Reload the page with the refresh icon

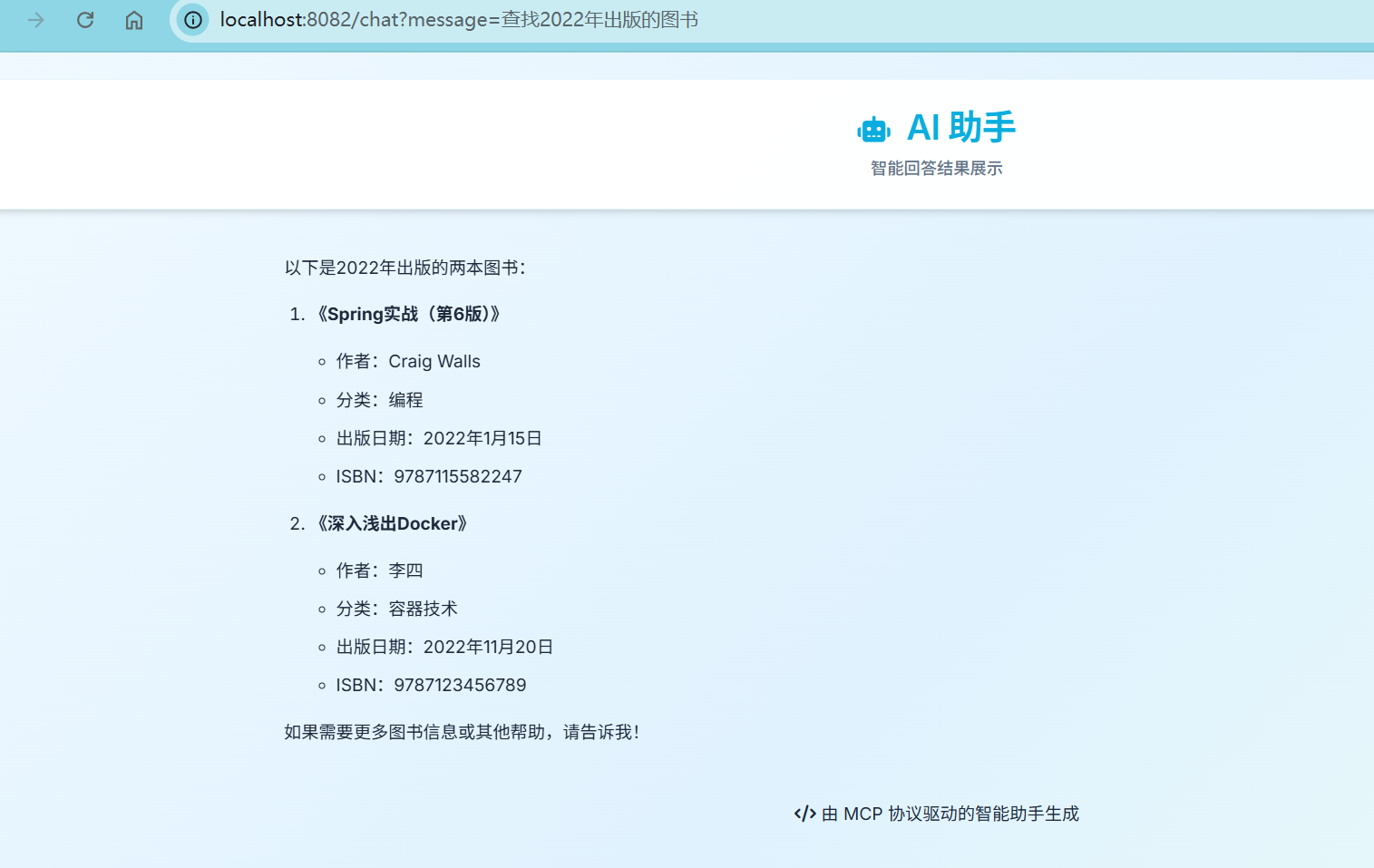click(x=85, y=20)
